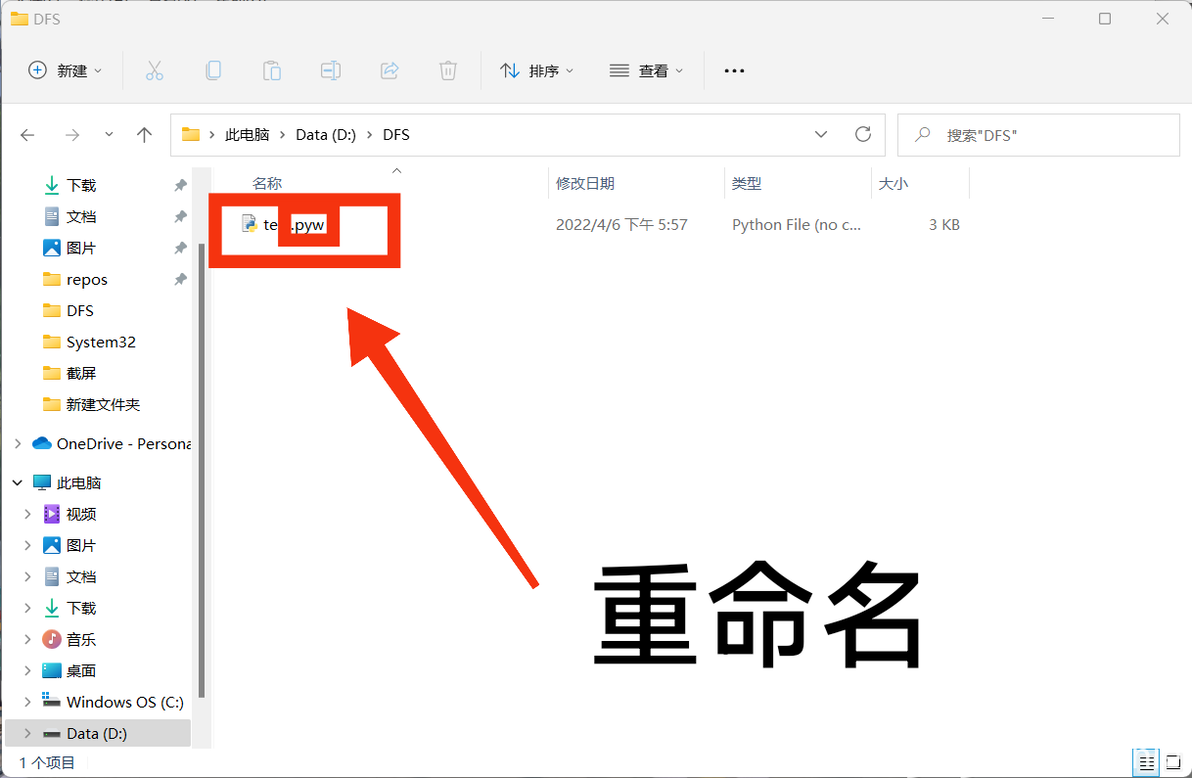The width and height of the screenshot is (1192, 778).
Task: Expand the address bar history dropdown
Action: [x=821, y=135]
